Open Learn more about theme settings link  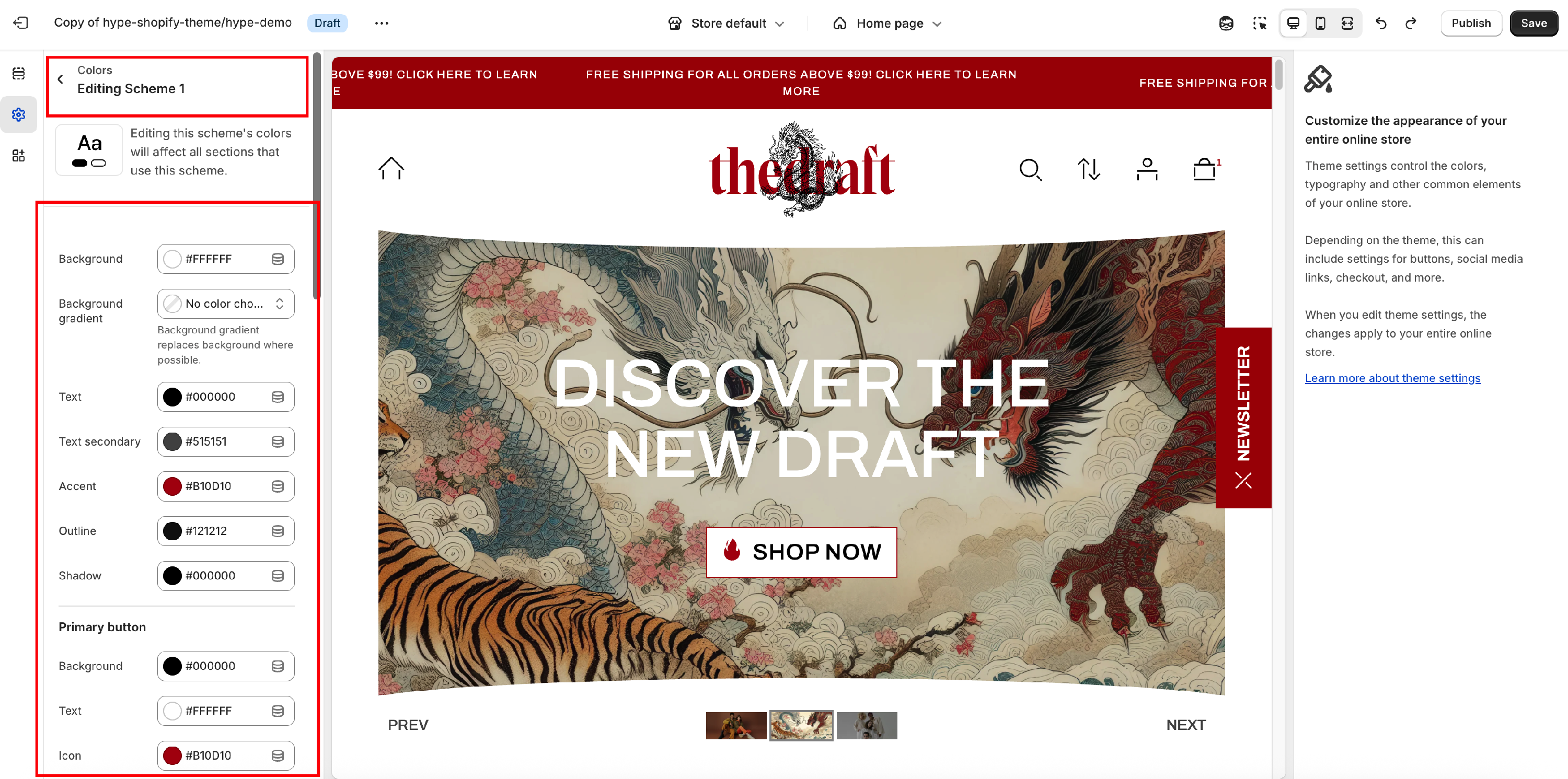pyautogui.click(x=1393, y=378)
